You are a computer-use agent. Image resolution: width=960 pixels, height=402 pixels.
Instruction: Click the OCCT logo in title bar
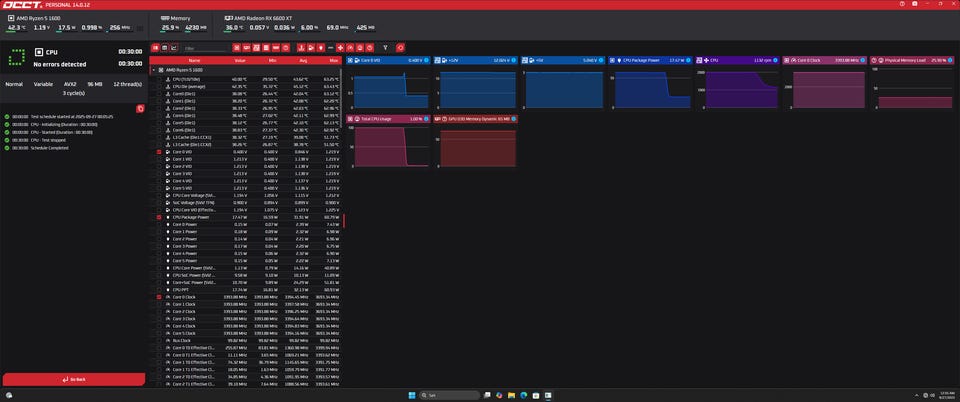tap(21, 4)
